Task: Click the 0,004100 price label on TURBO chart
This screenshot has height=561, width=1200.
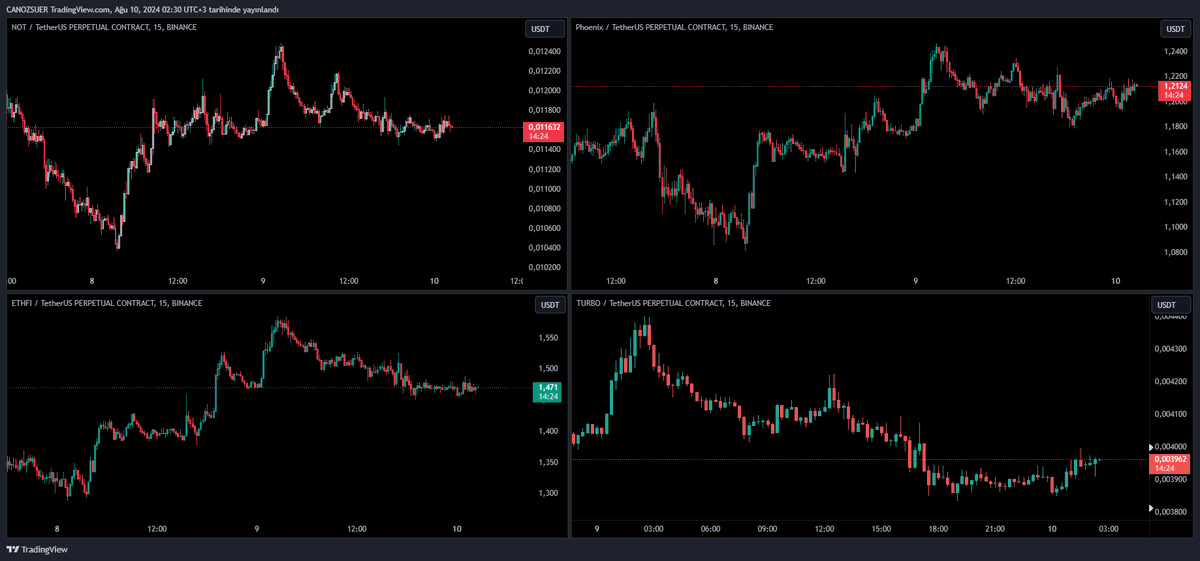Action: 1169,414
